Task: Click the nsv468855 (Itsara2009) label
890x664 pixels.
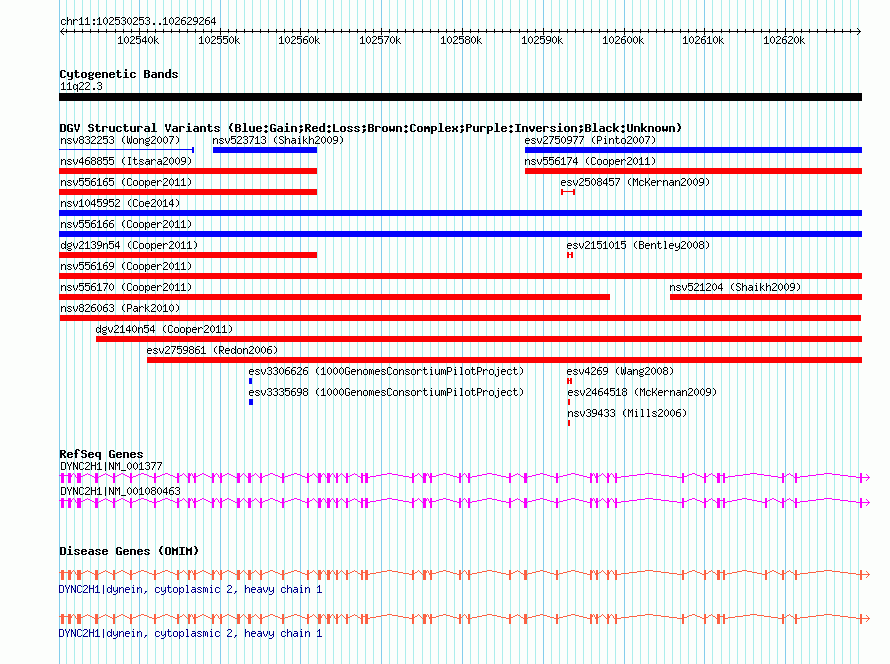Action: click(126, 161)
